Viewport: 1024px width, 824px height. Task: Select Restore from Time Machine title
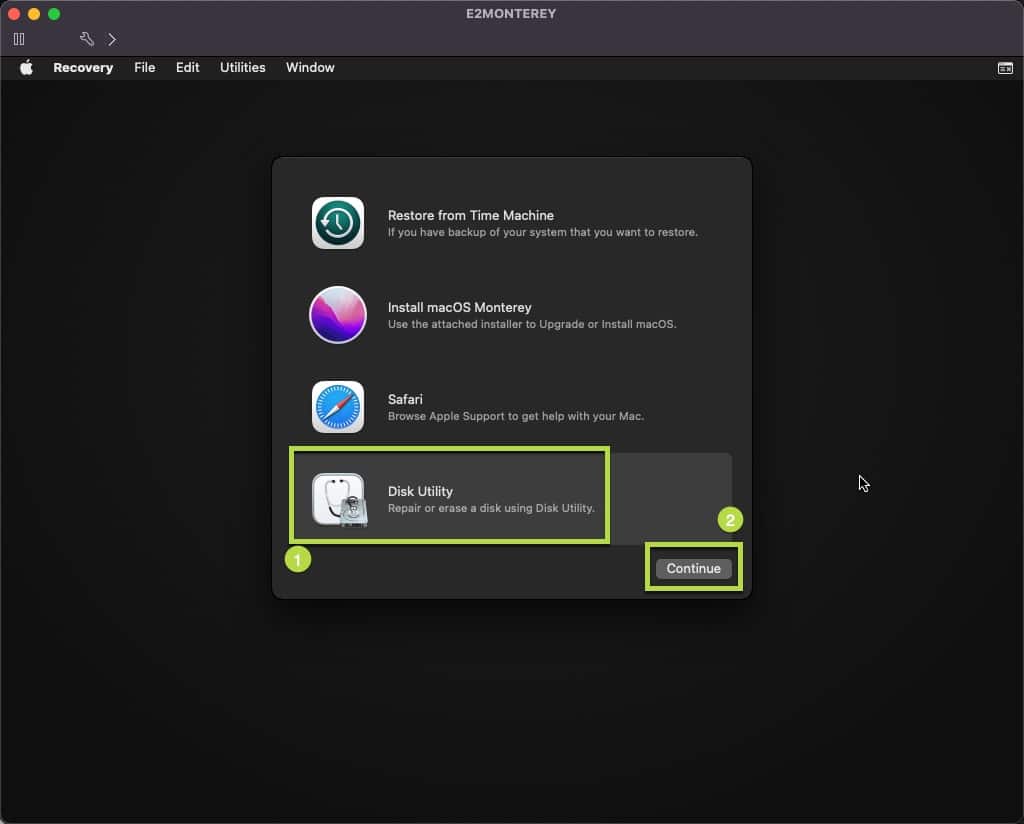point(470,215)
